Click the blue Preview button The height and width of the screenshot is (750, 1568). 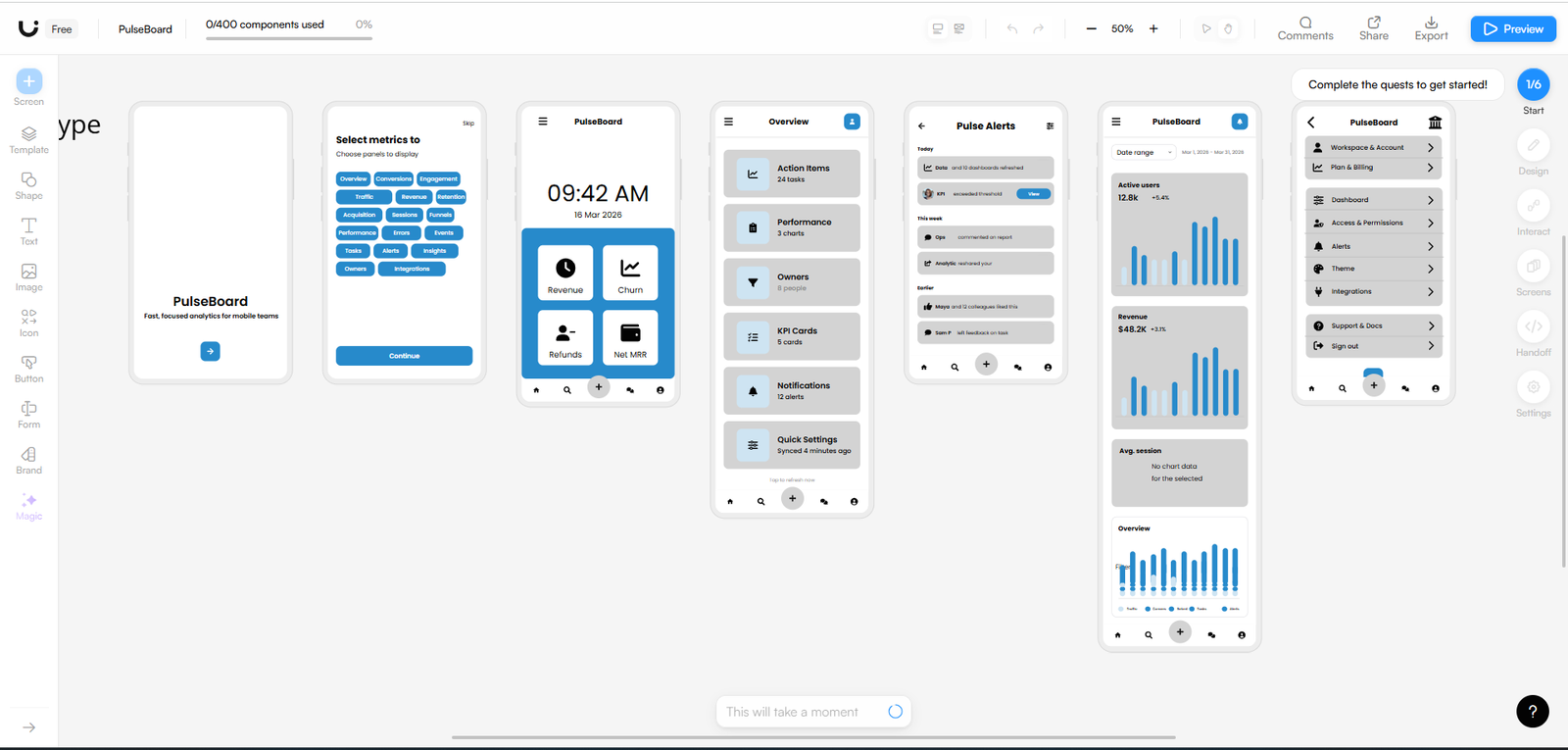[x=1513, y=29]
